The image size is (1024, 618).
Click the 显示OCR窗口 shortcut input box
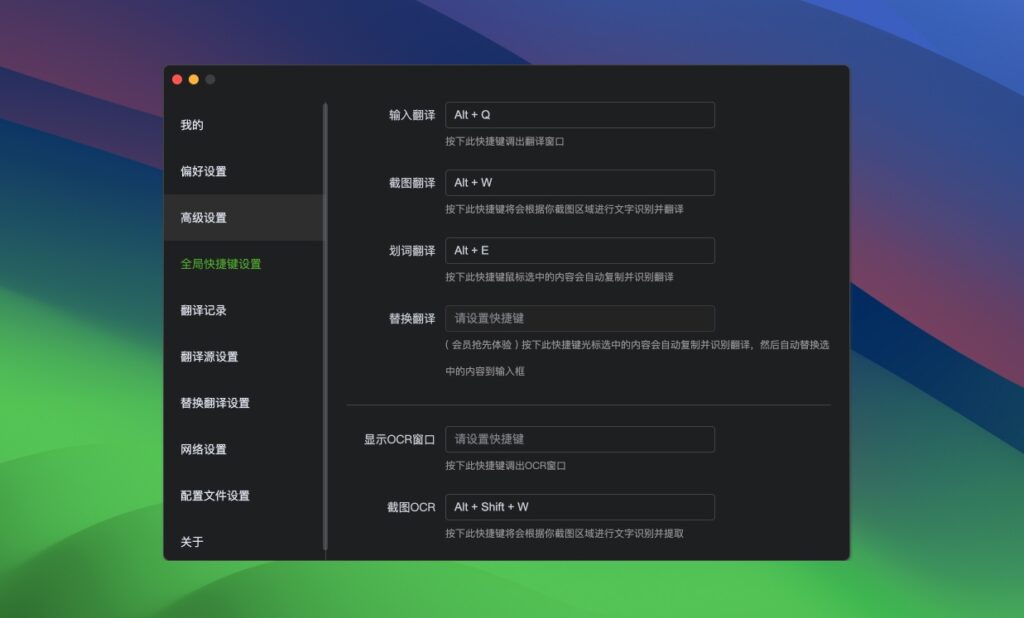click(580, 439)
